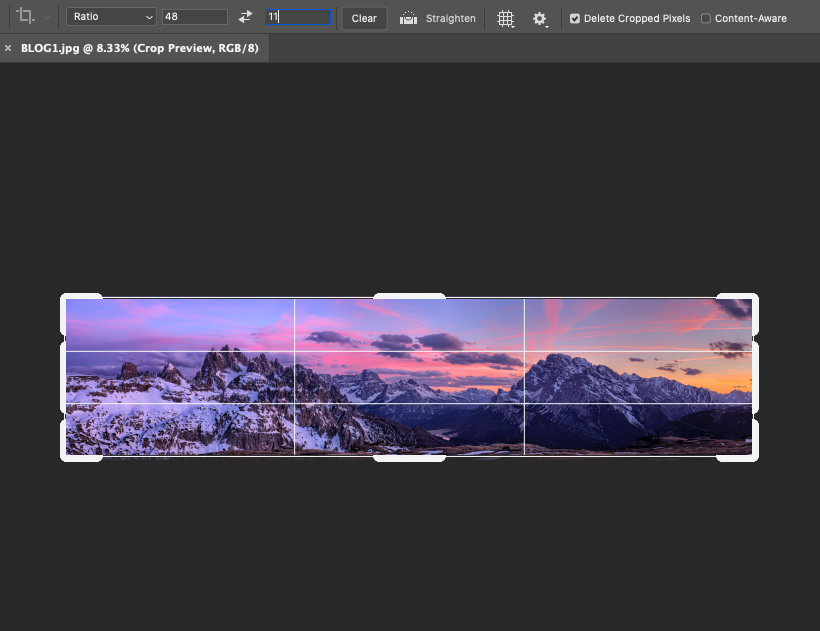Click the top-center crop edge handle
The height and width of the screenshot is (631, 820).
click(409, 296)
